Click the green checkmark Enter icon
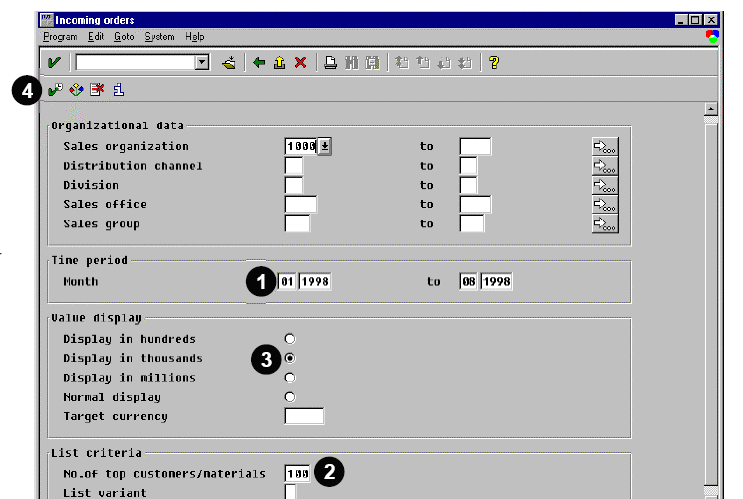 pyautogui.click(x=54, y=62)
